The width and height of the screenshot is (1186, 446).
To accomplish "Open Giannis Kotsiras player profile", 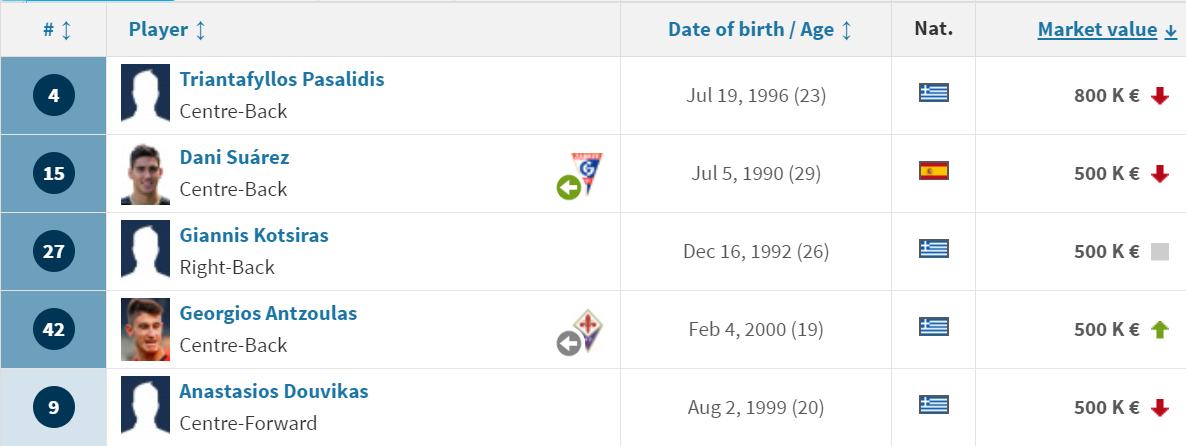I will click(254, 235).
